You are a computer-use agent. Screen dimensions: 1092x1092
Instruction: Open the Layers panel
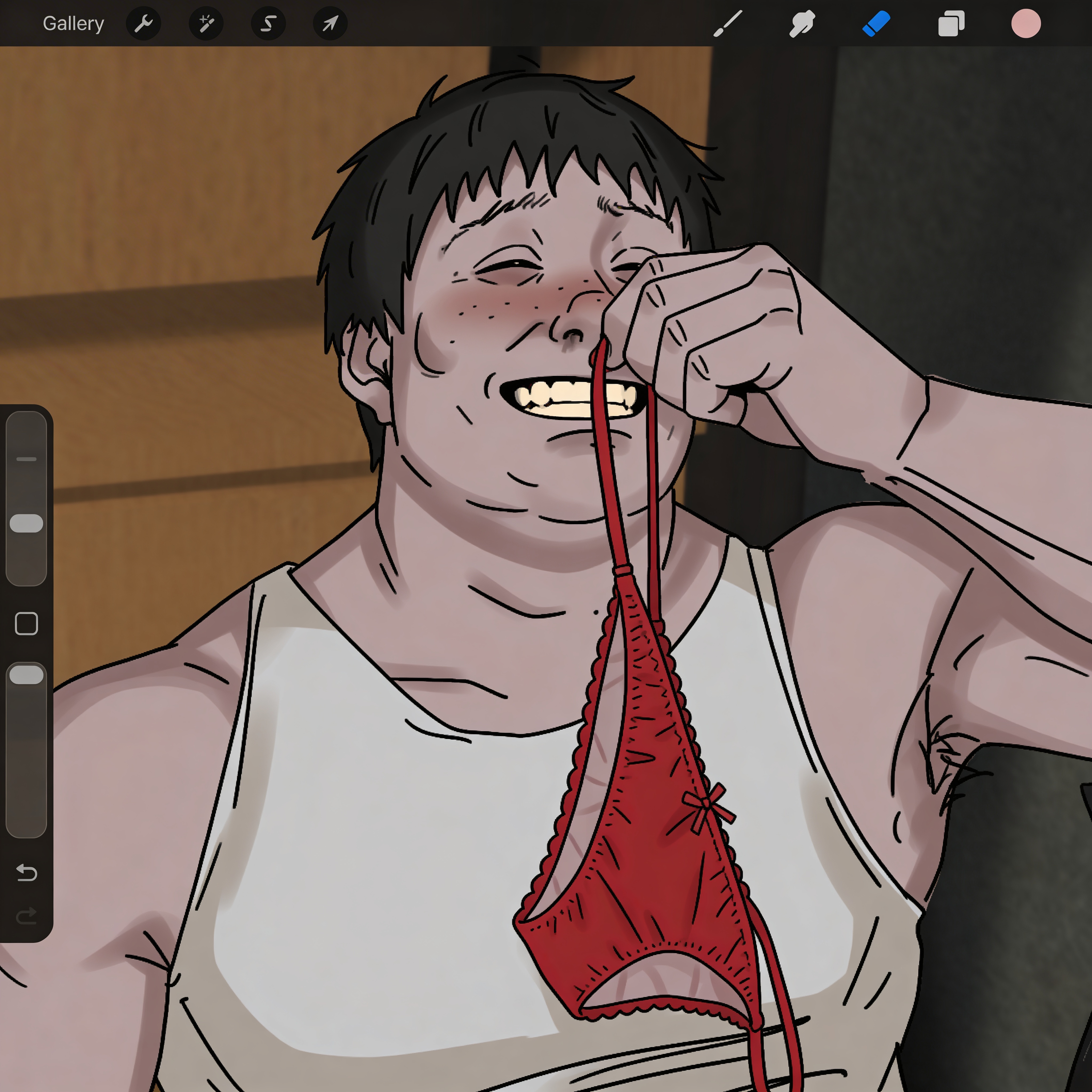951,24
